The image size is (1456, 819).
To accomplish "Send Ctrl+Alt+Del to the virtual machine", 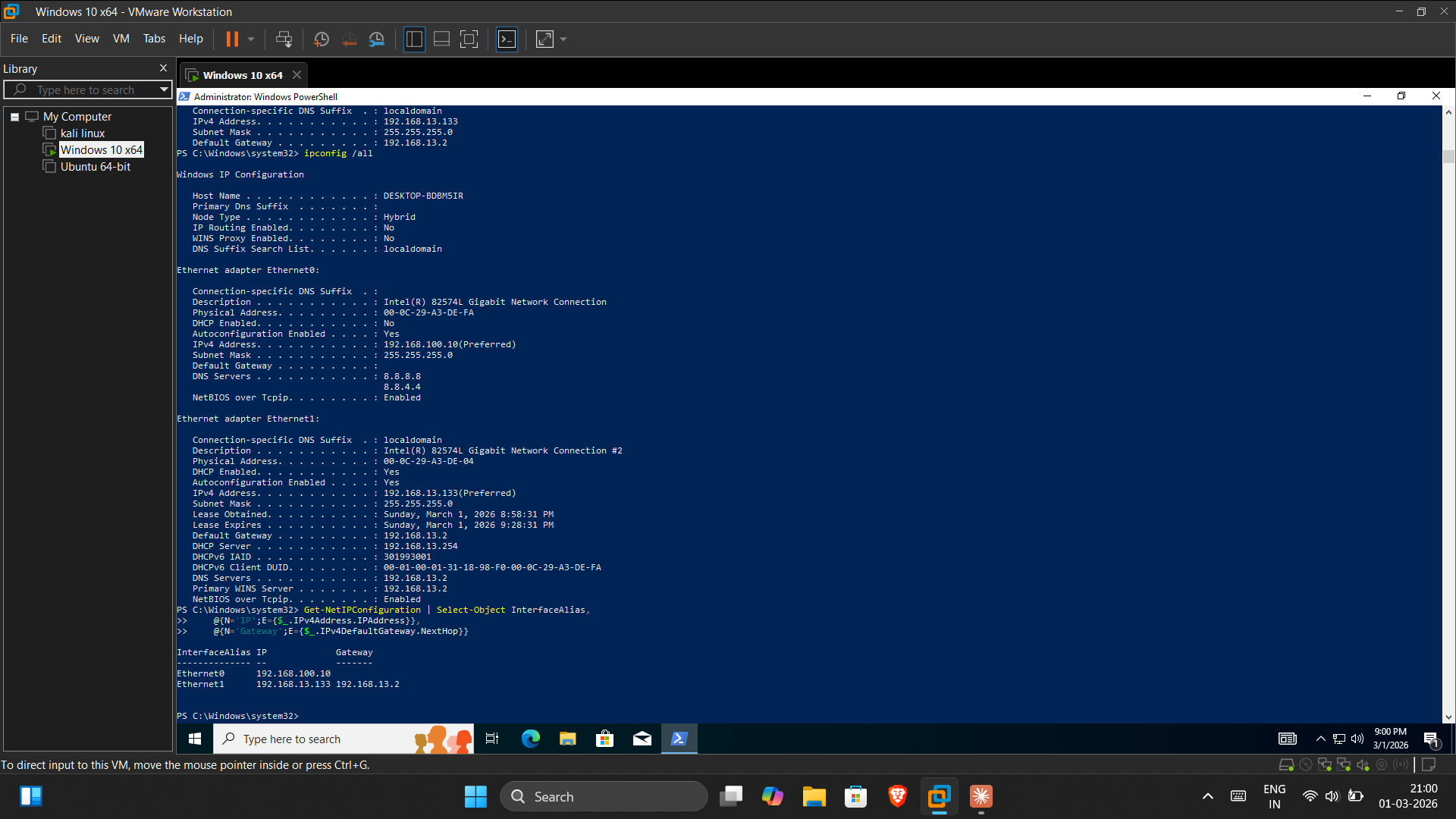I will pyautogui.click(x=284, y=39).
